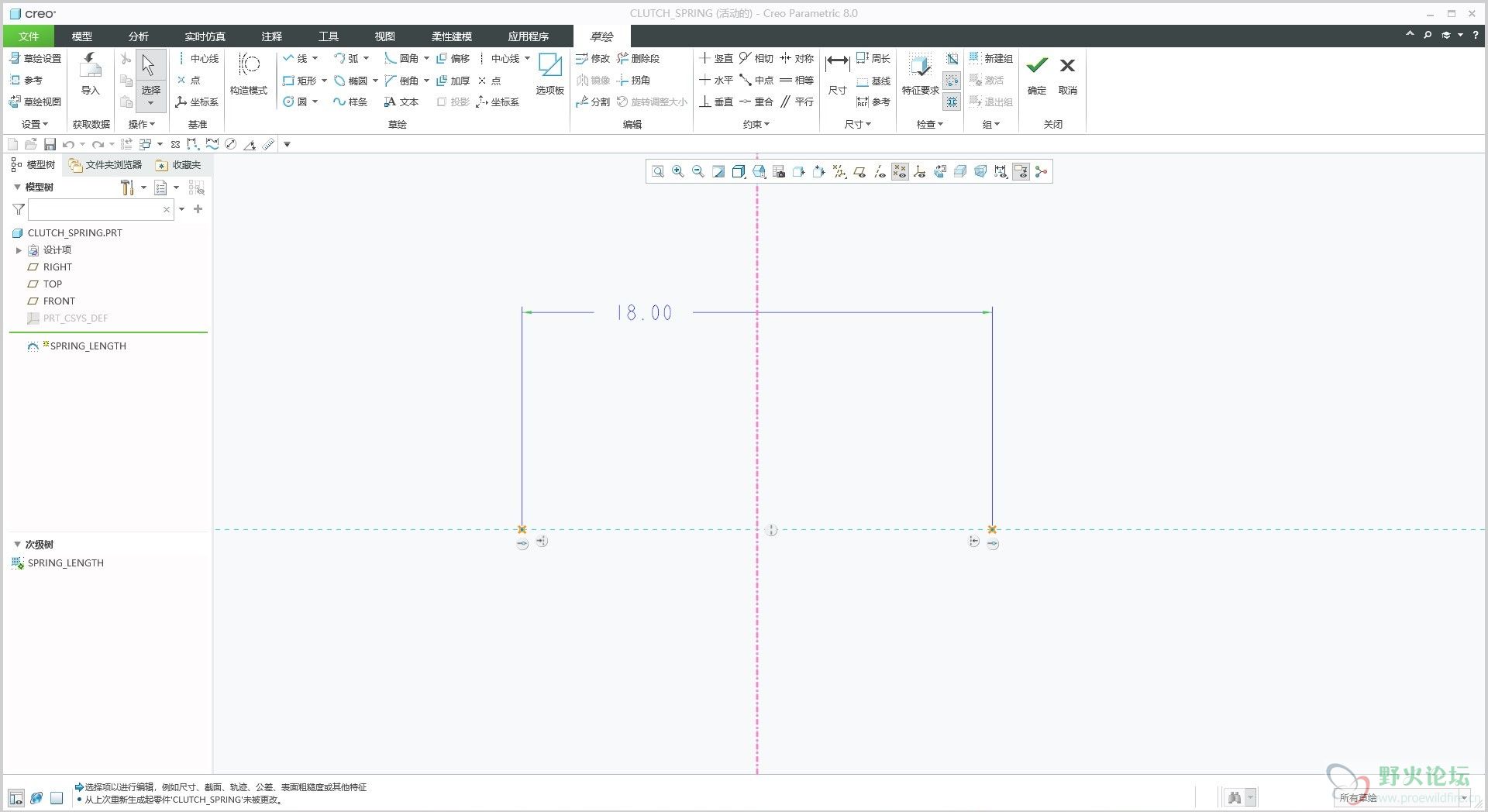Apply 平行 (Parallel) constraint
Screen dimensions: 1488x812
pos(797,101)
